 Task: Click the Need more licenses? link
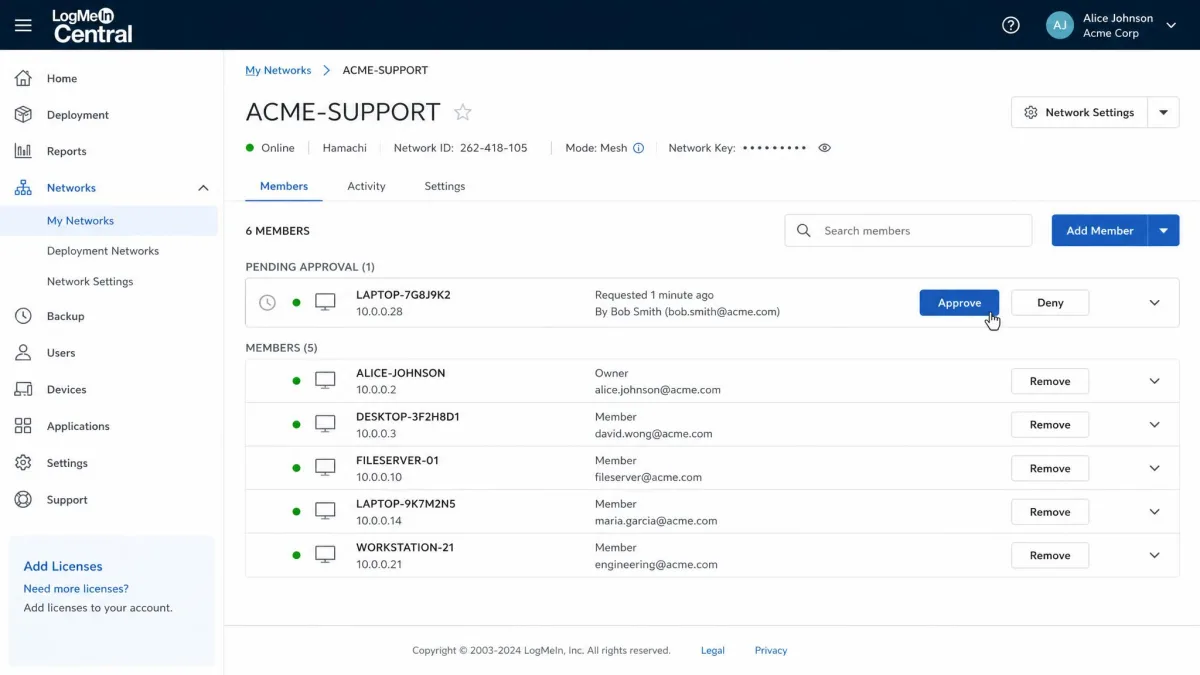click(x=76, y=589)
